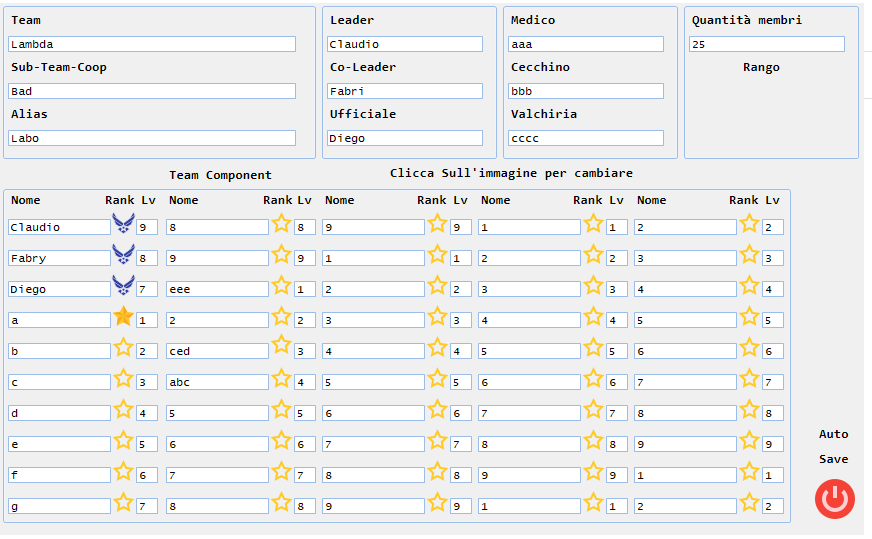This screenshot has height=539, width=872.
Task: Click the rank star beside member abc
Action: (x=281, y=379)
